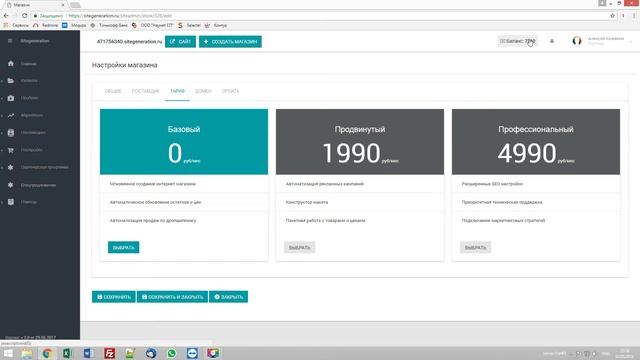Click the Автоматическое обновление остатков и цен row
640x360 pixels.
pyautogui.click(x=184, y=202)
